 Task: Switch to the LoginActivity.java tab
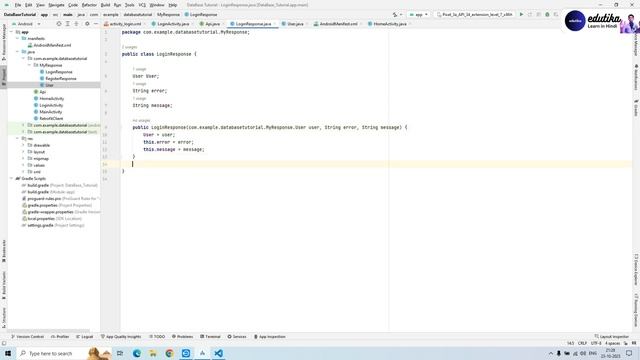pyautogui.click(x=173, y=24)
